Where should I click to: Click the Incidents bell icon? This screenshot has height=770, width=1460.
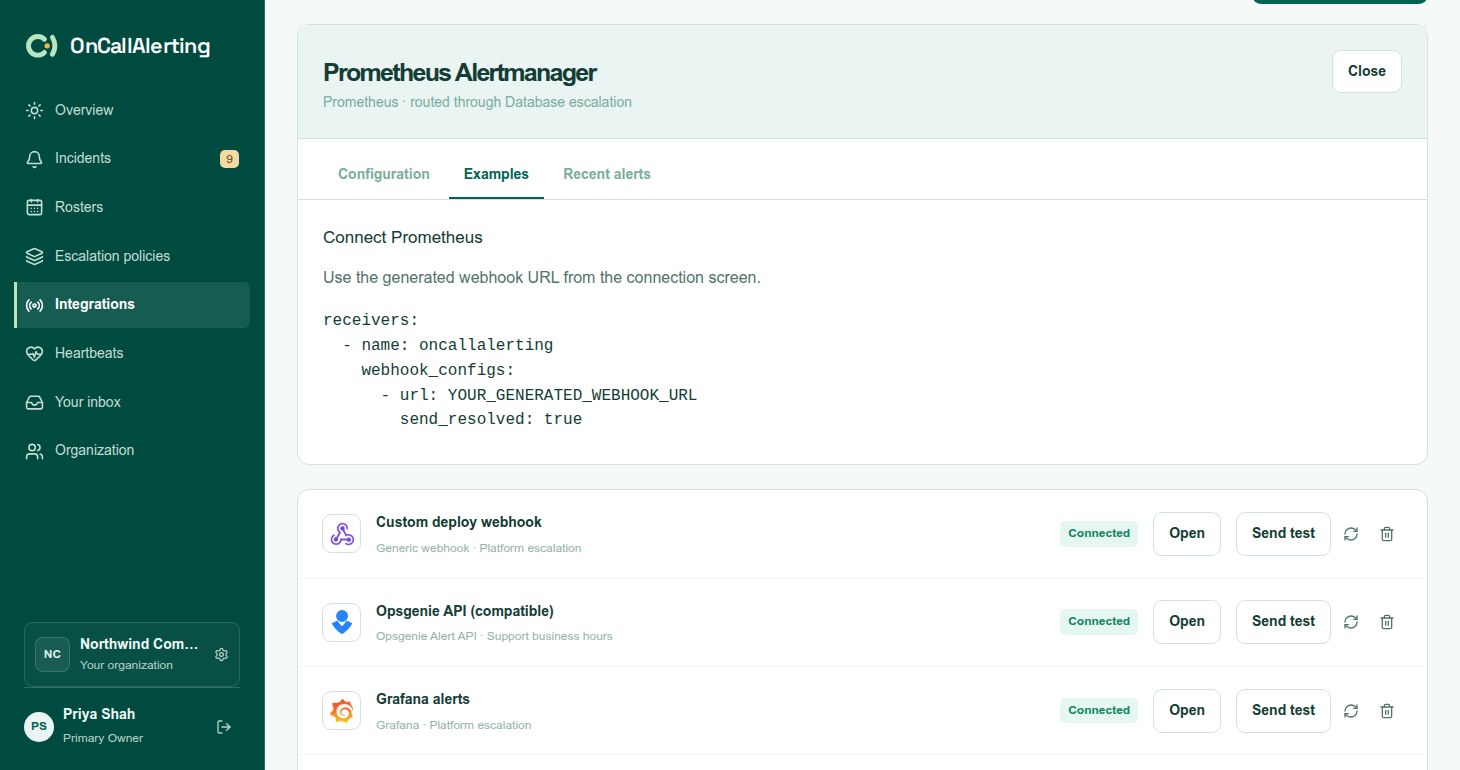(x=35, y=159)
